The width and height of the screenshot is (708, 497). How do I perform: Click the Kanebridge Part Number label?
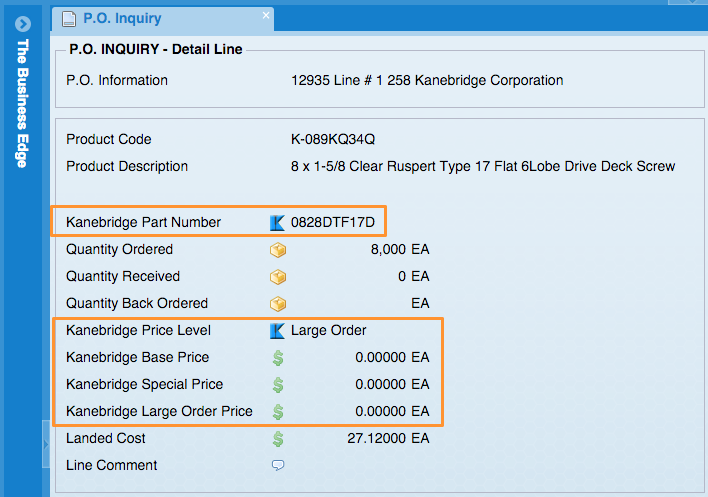click(x=143, y=222)
